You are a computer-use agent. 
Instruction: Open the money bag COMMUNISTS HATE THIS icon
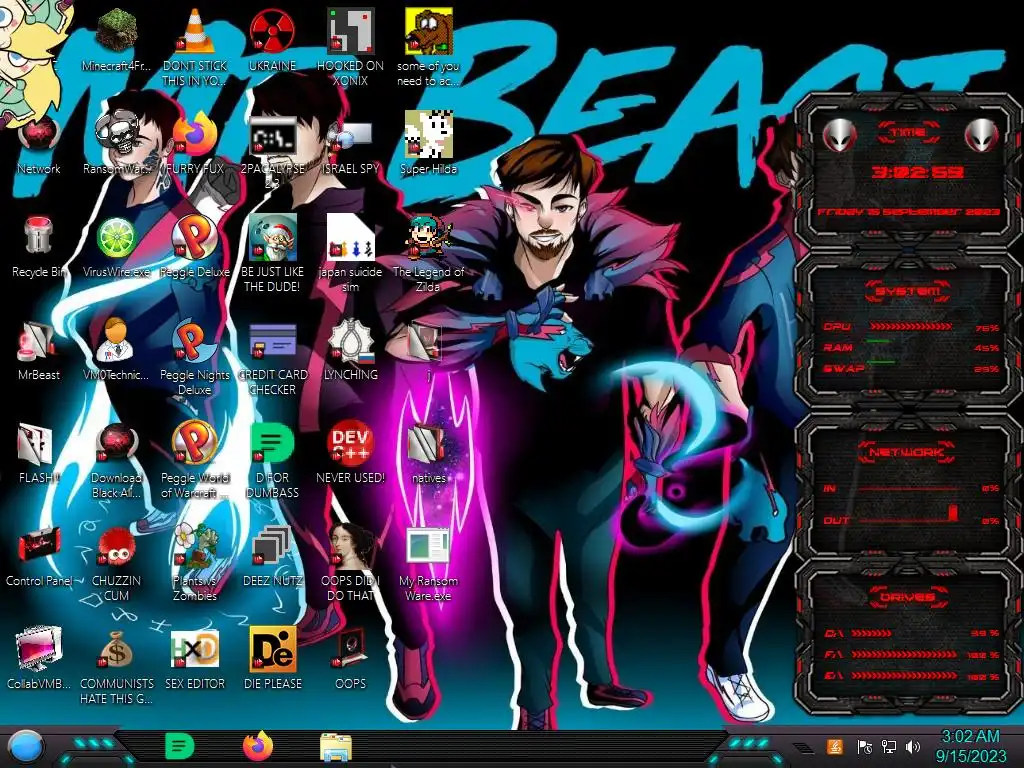coord(117,649)
